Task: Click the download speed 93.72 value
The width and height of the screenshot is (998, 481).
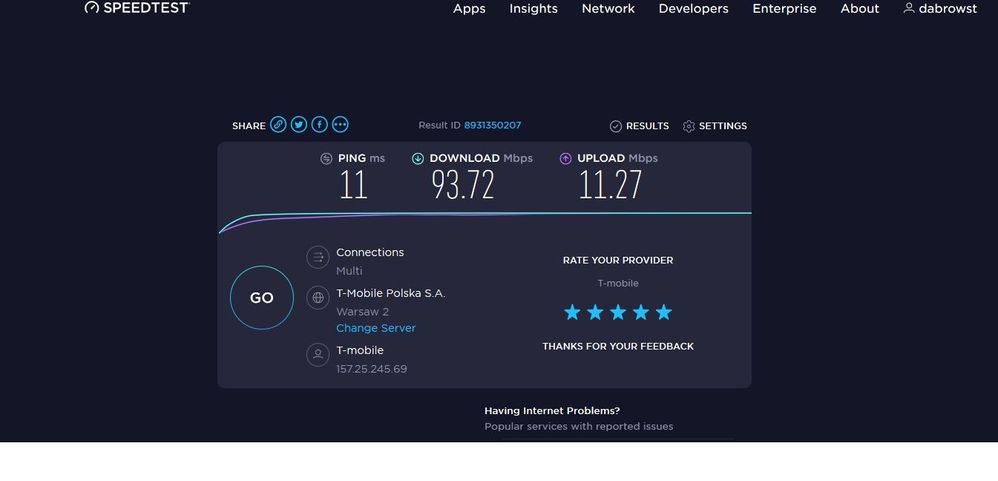Action: (463, 185)
